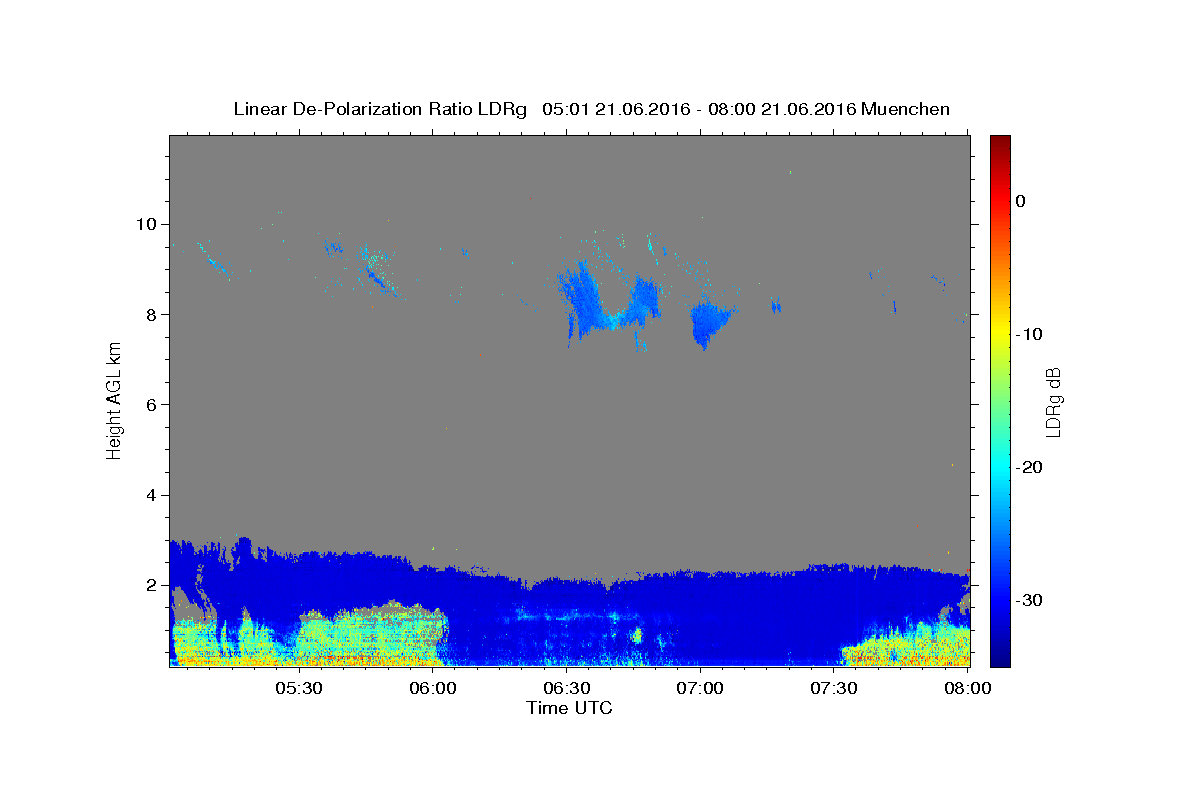Click the '05:30' time tick label
1200x800 pixels.
tap(298, 689)
